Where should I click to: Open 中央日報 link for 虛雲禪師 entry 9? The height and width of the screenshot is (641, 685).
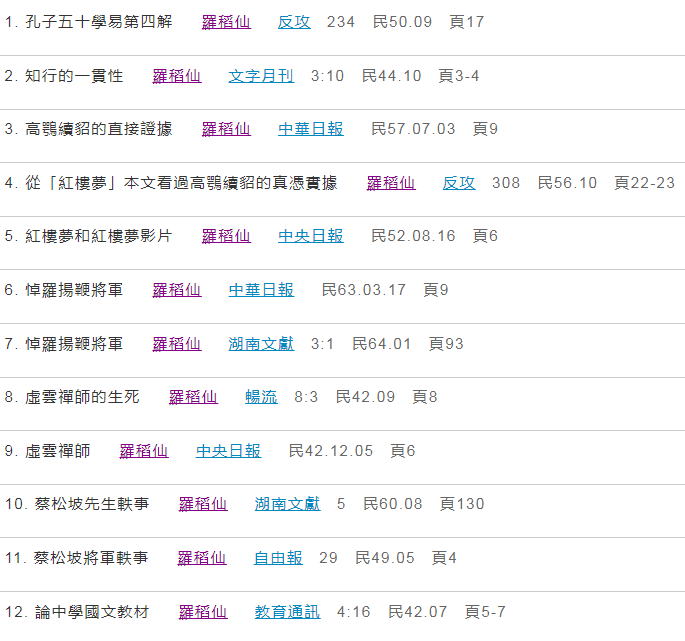coord(228,451)
